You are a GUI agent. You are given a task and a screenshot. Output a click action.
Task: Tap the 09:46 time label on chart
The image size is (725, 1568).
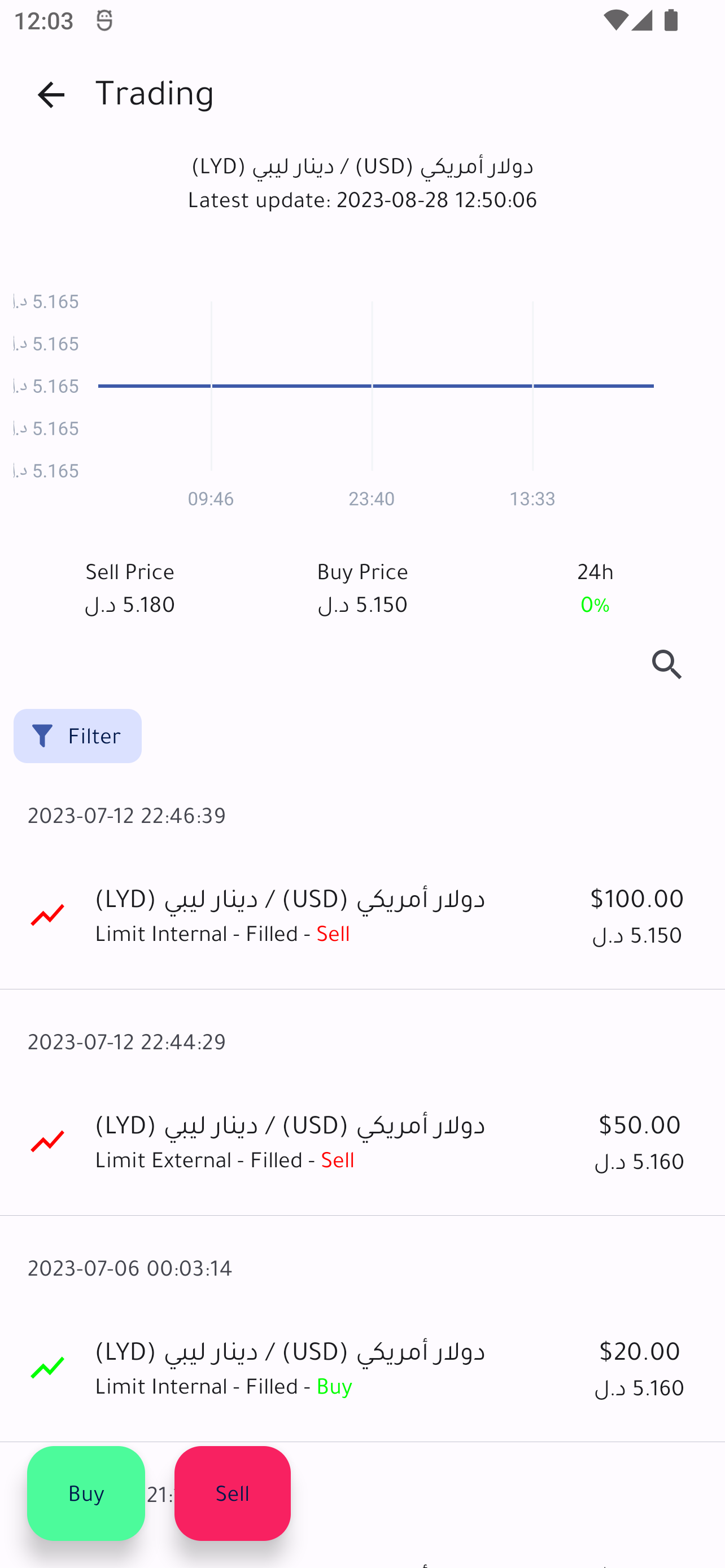click(x=211, y=498)
